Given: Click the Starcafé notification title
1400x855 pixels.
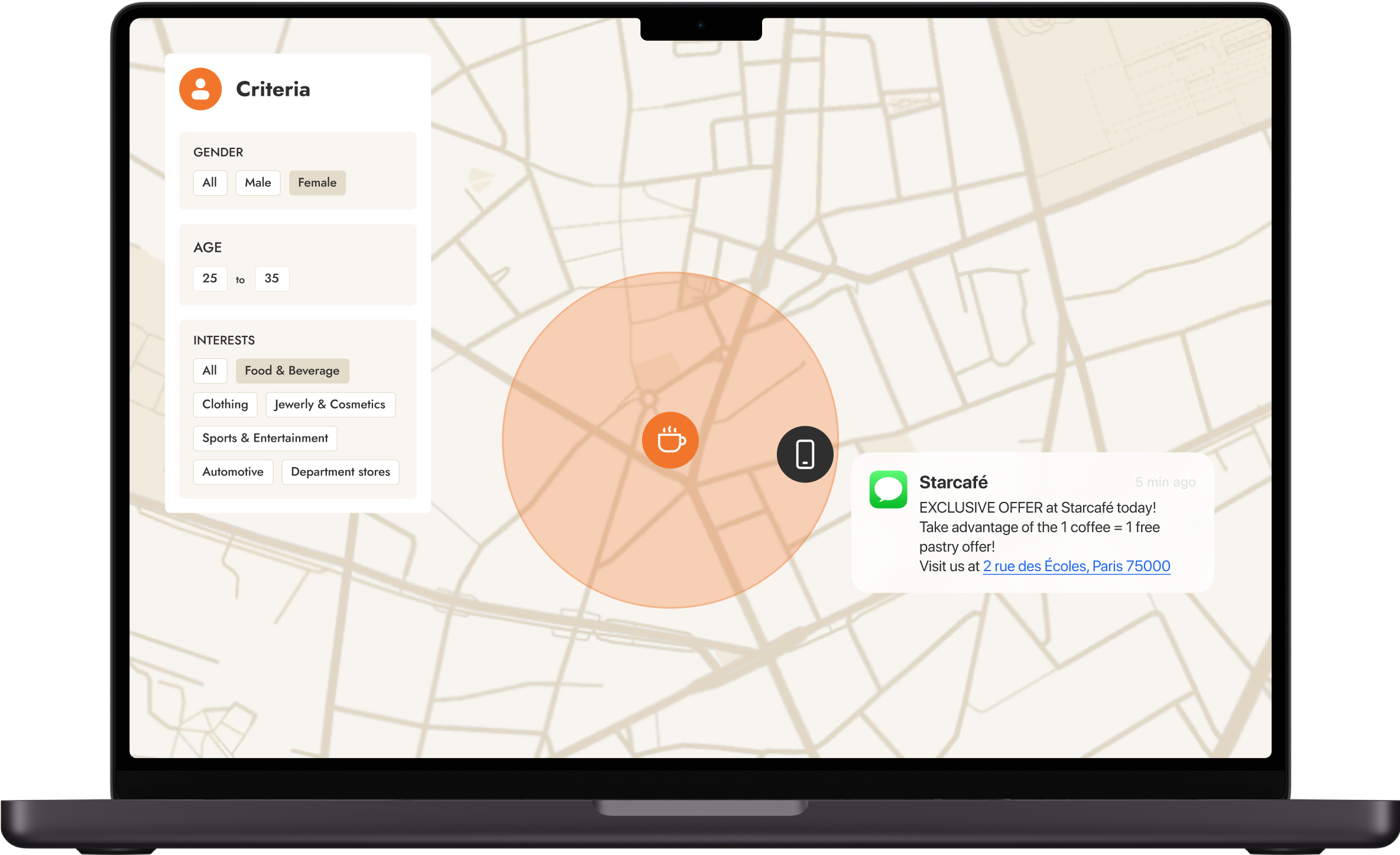Looking at the screenshot, I should [x=953, y=482].
